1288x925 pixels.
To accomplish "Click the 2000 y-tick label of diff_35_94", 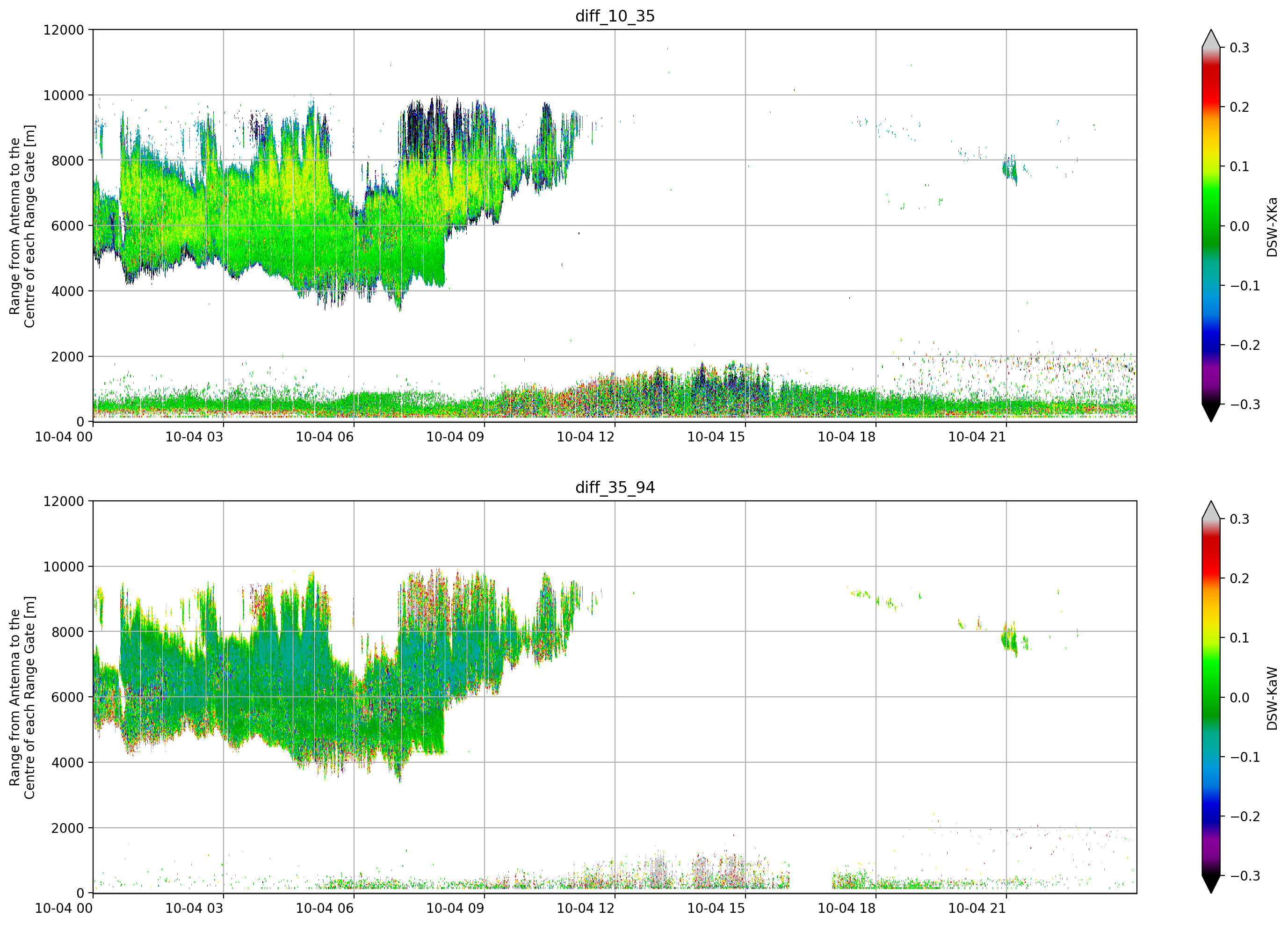I will (67, 828).
